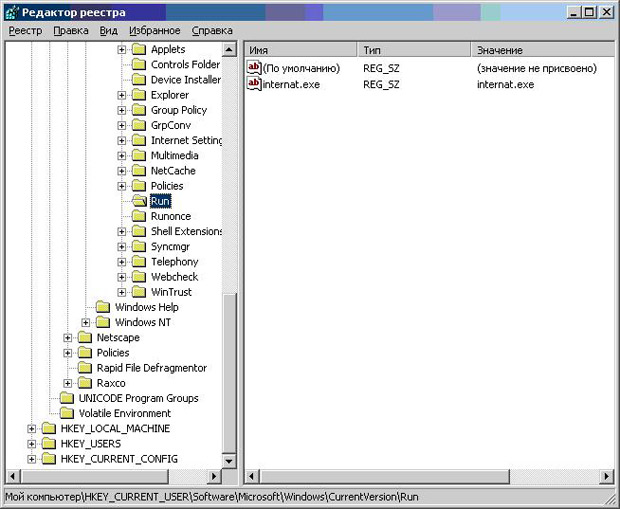Expand the Raxco key

[68, 383]
